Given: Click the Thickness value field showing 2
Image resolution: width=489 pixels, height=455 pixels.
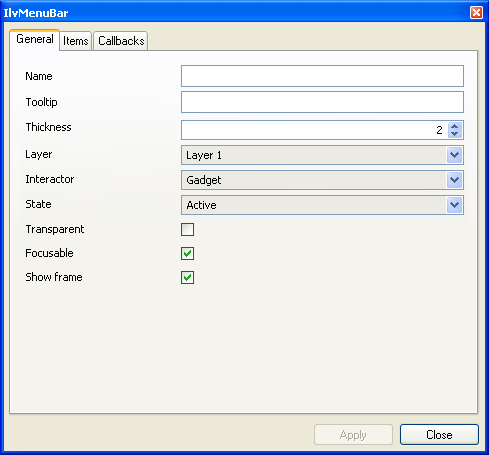Looking at the screenshot, I should [314, 130].
